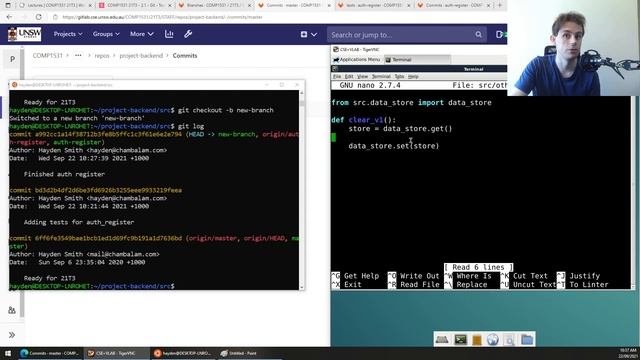The height and width of the screenshot is (360, 640).
Task: Switch to Untitled Paint taskbar item
Action: [249, 353]
